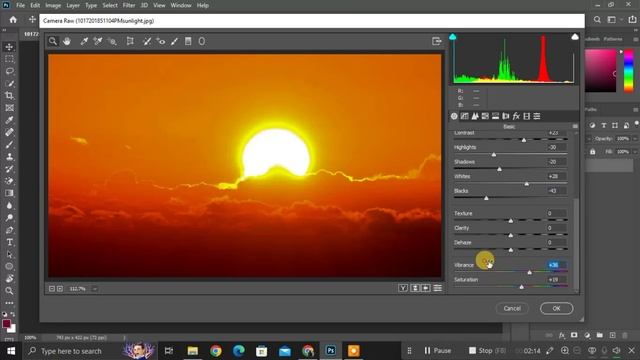The width and height of the screenshot is (640, 360).
Task: Select the Spot Removal tool
Action: [147, 41]
